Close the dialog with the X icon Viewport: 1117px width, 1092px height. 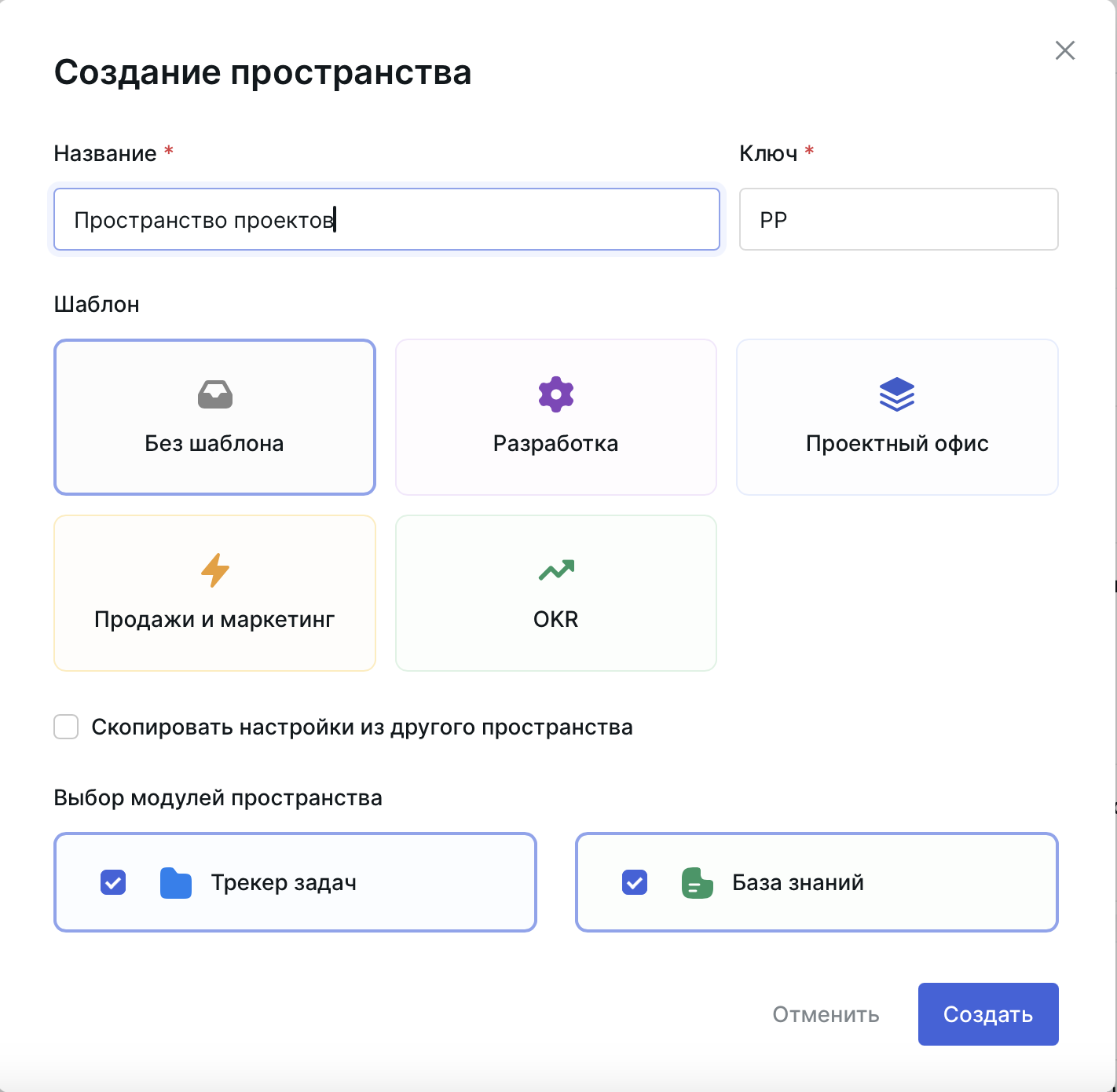(1065, 50)
